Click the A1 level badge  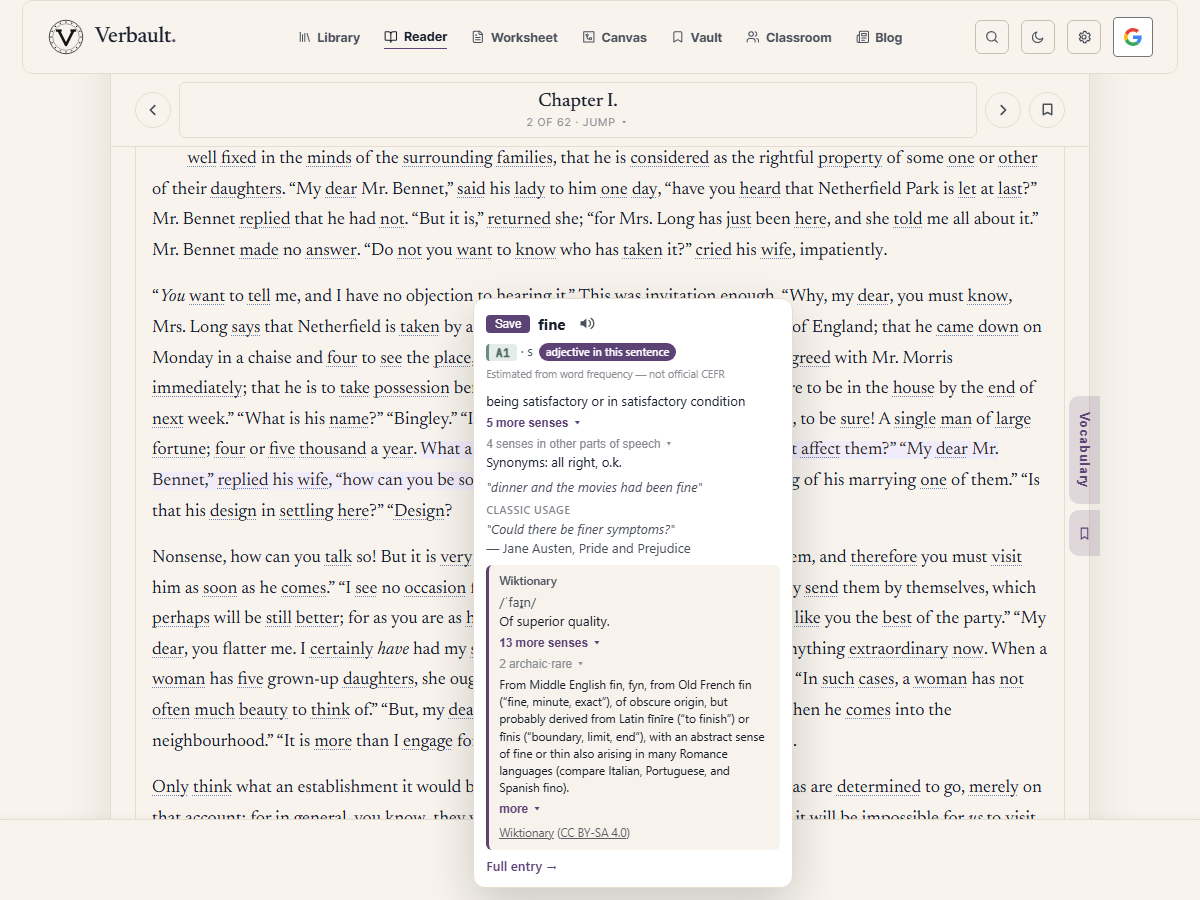coord(502,352)
